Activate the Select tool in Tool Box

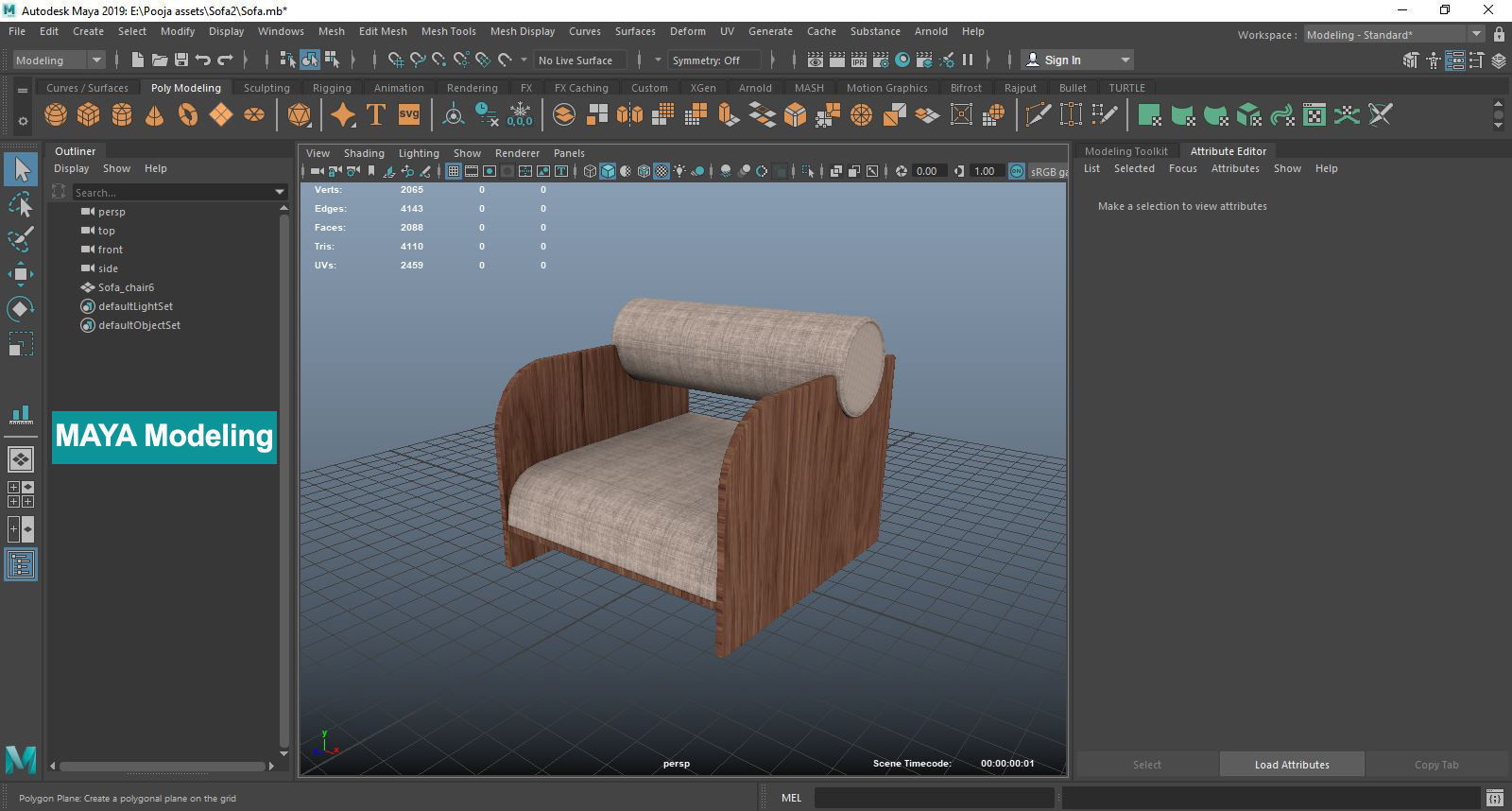pos(21,170)
